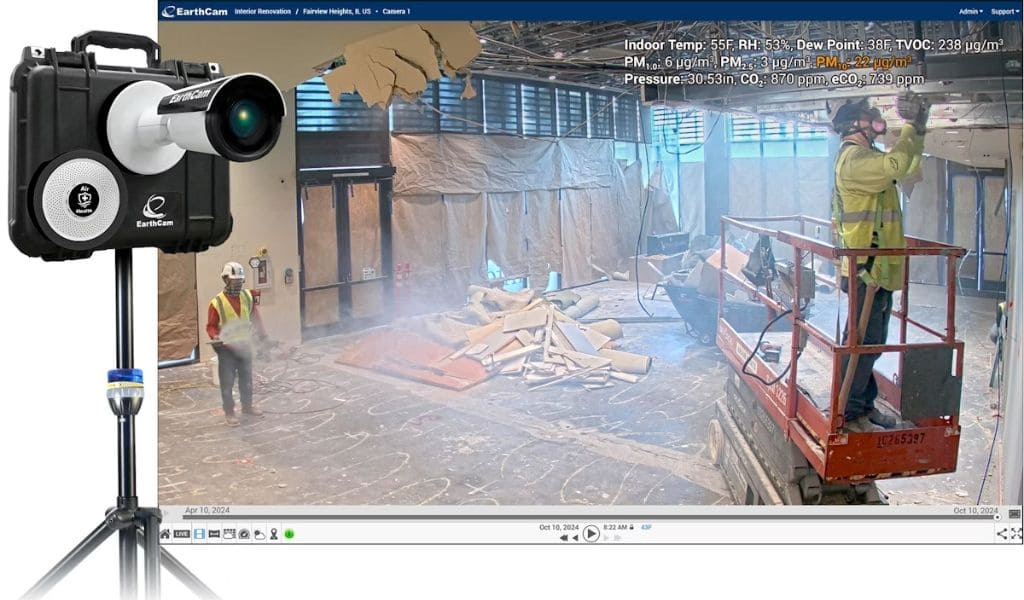This screenshot has height=600, width=1024.
Task: Open the panorama view icon
Action: click(x=214, y=534)
